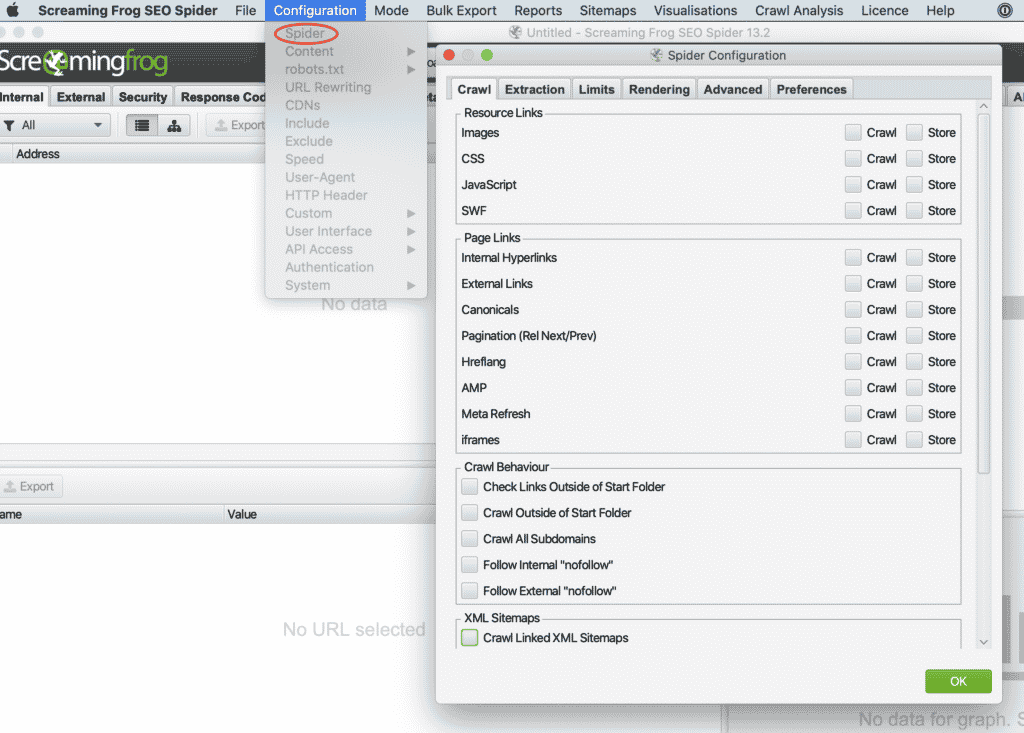The width and height of the screenshot is (1024, 733).
Task: Click the Screaming Frog logo
Action: tap(84, 62)
